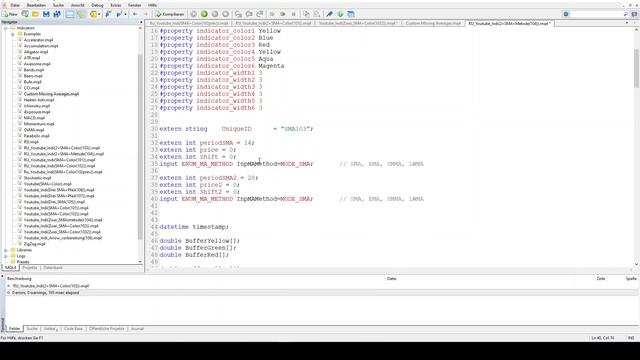Toggle the highlighted Navigator panel toolbar button
The height and width of the screenshot is (360, 640).
pyautogui.click(x=70, y=14)
